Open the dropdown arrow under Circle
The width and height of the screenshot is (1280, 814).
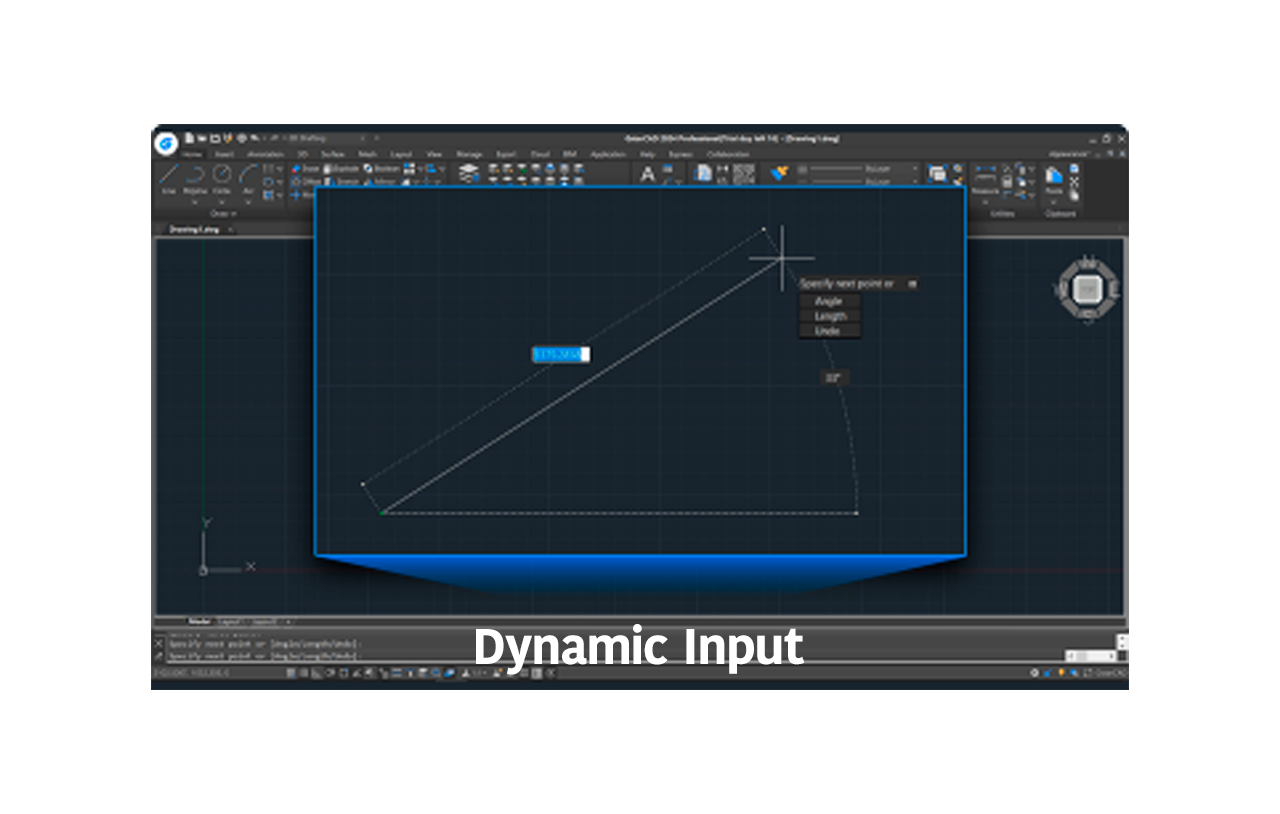222,202
